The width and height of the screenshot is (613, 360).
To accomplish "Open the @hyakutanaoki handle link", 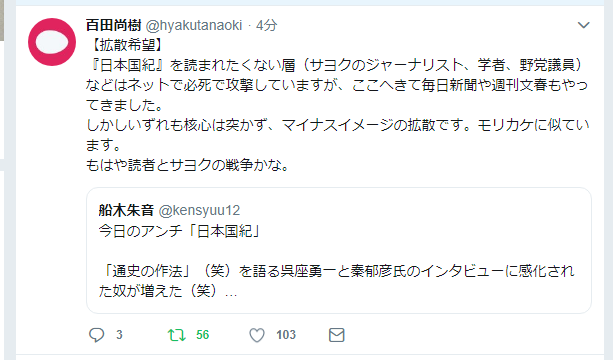I will click(x=194, y=25).
